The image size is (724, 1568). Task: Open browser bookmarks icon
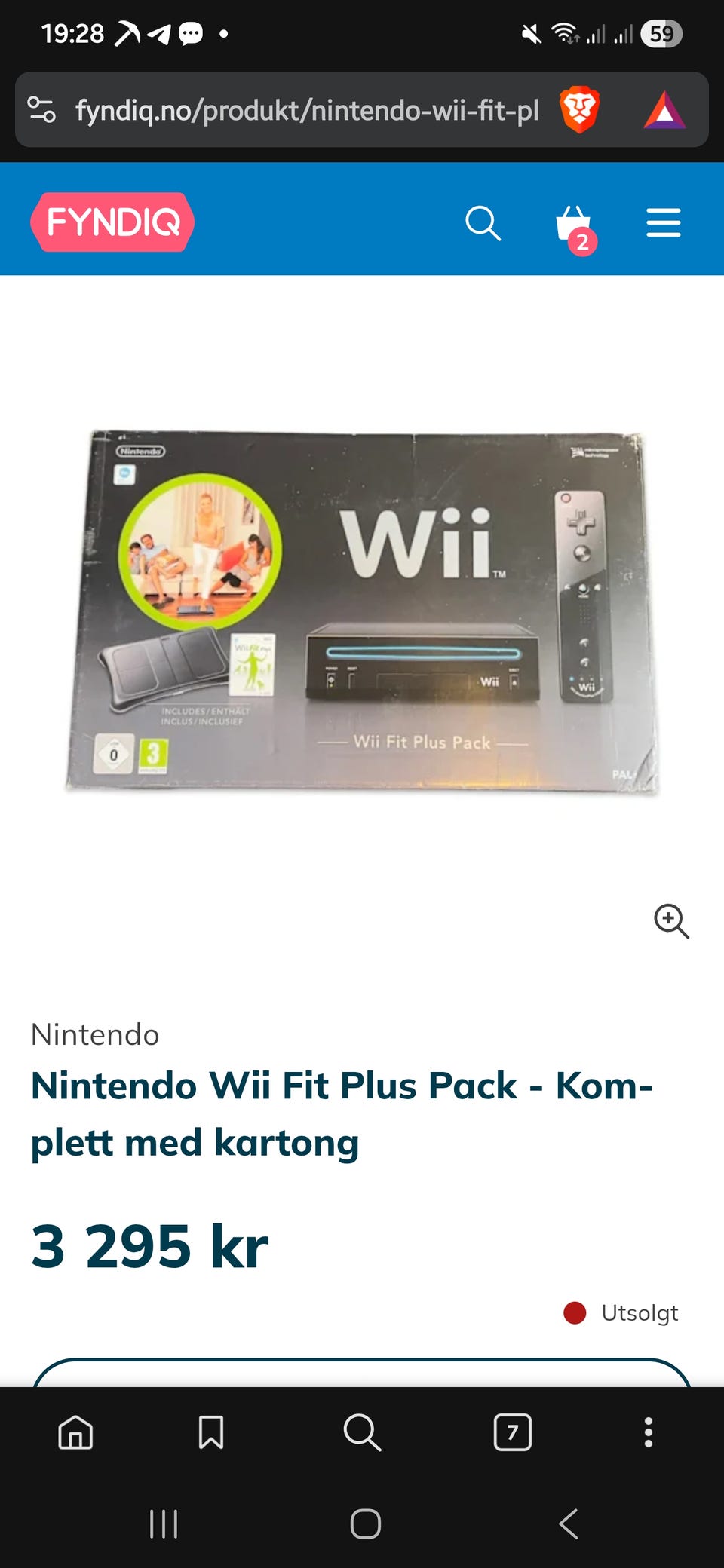pos(211,1432)
